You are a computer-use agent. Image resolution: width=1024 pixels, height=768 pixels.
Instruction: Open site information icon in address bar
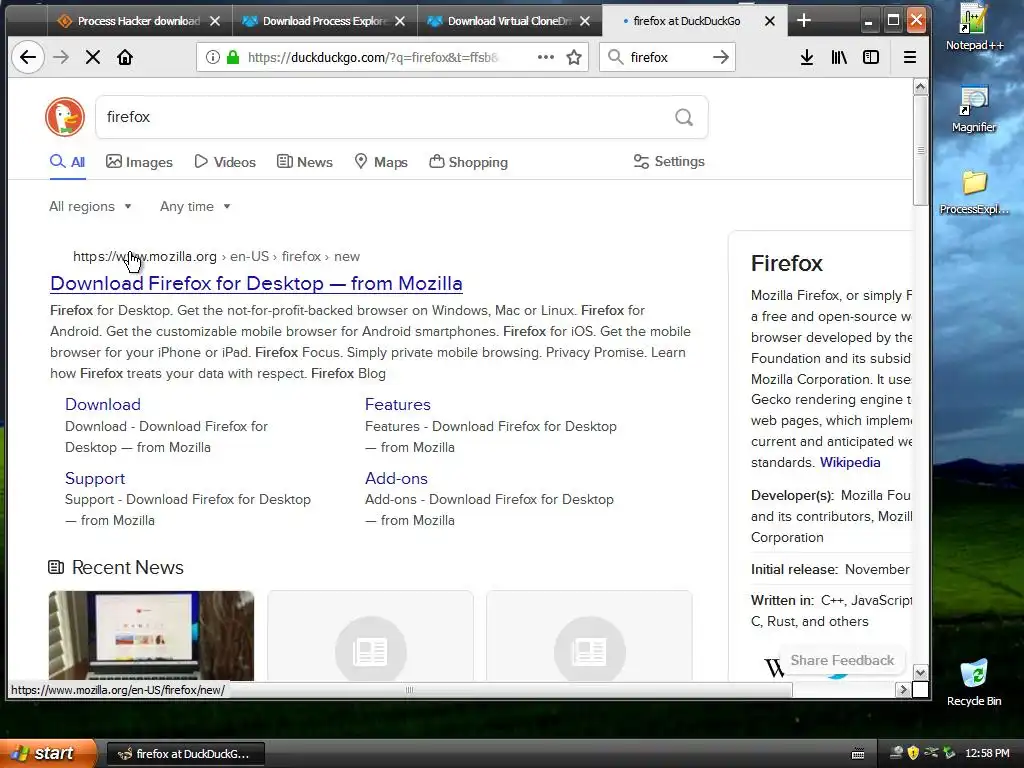click(213, 57)
